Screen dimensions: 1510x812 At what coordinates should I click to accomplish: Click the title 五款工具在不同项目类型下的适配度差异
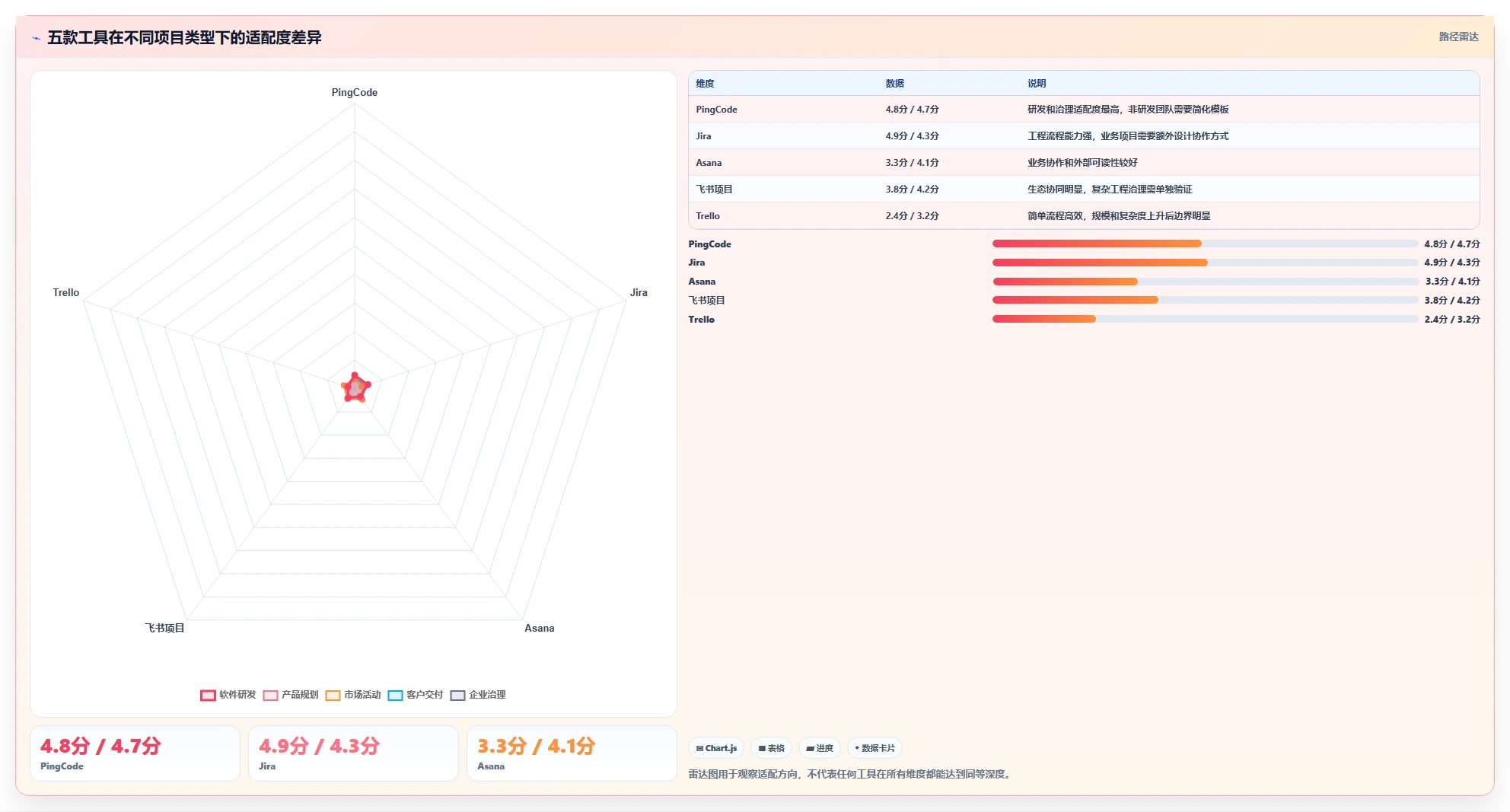[184, 38]
